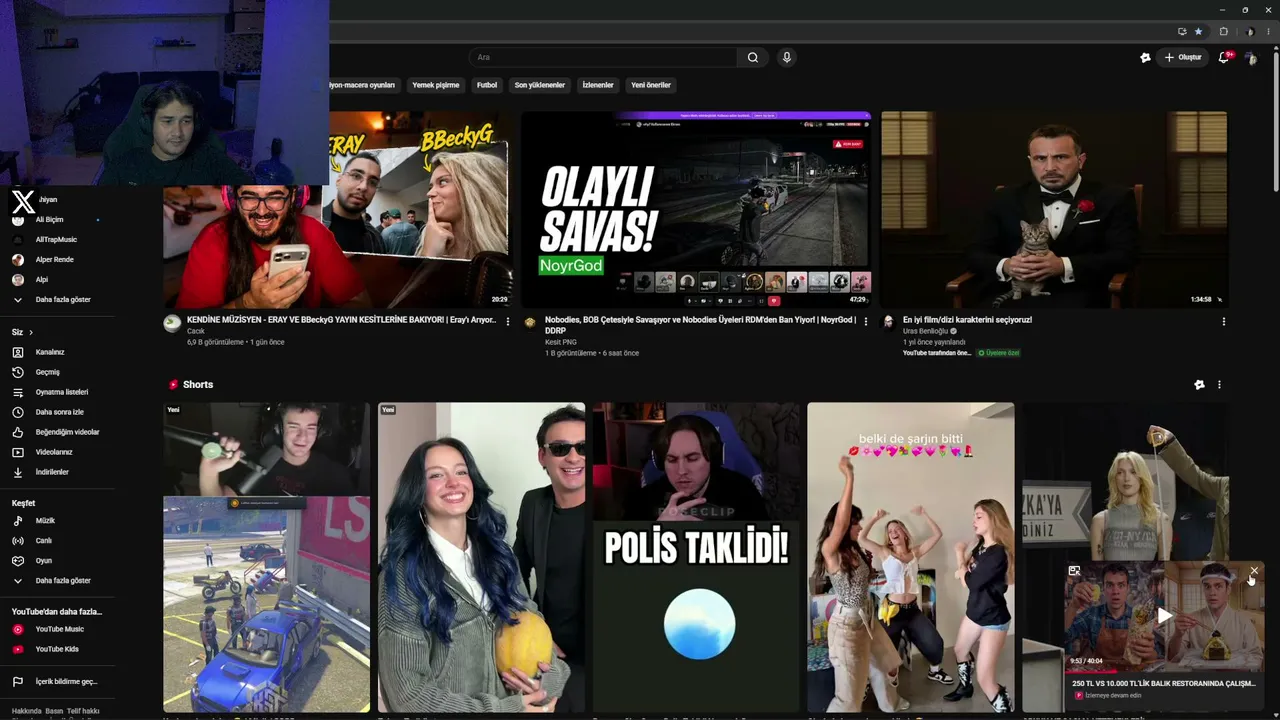Expand the Siz section chevron
1280x720 pixels.
click(31, 332)
